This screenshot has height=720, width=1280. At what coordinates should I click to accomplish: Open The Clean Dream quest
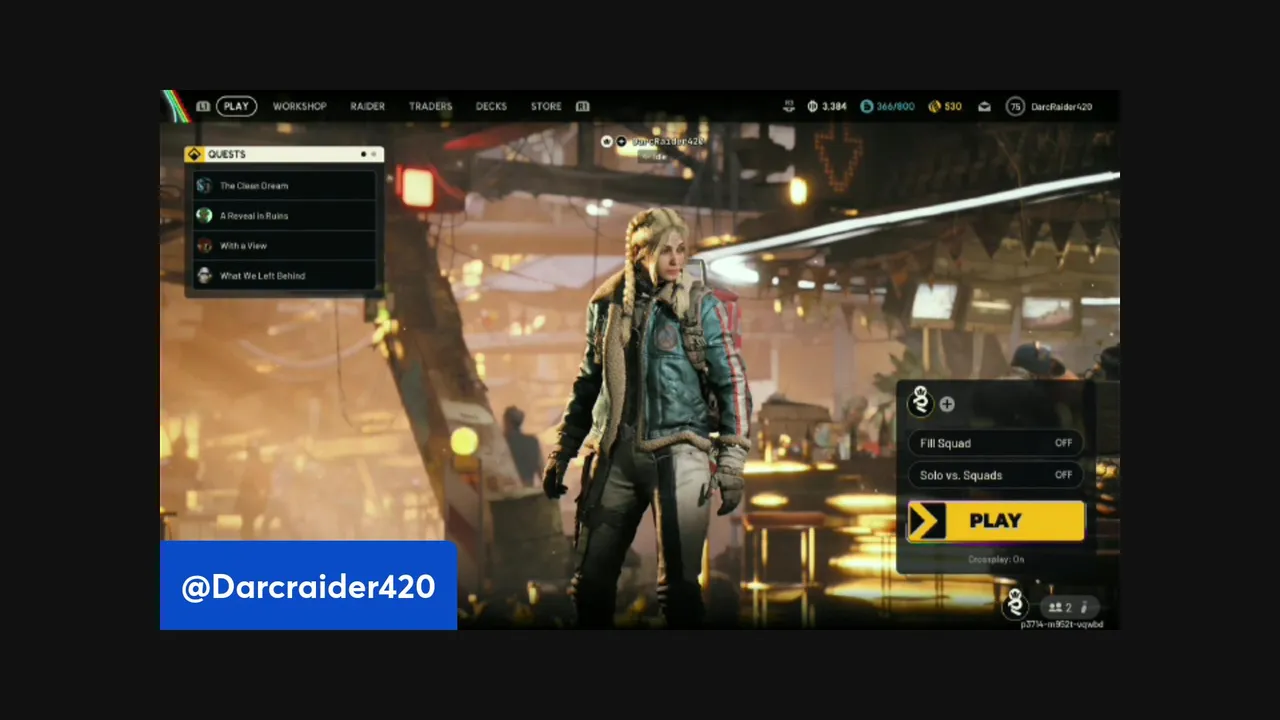click(284, 186)
